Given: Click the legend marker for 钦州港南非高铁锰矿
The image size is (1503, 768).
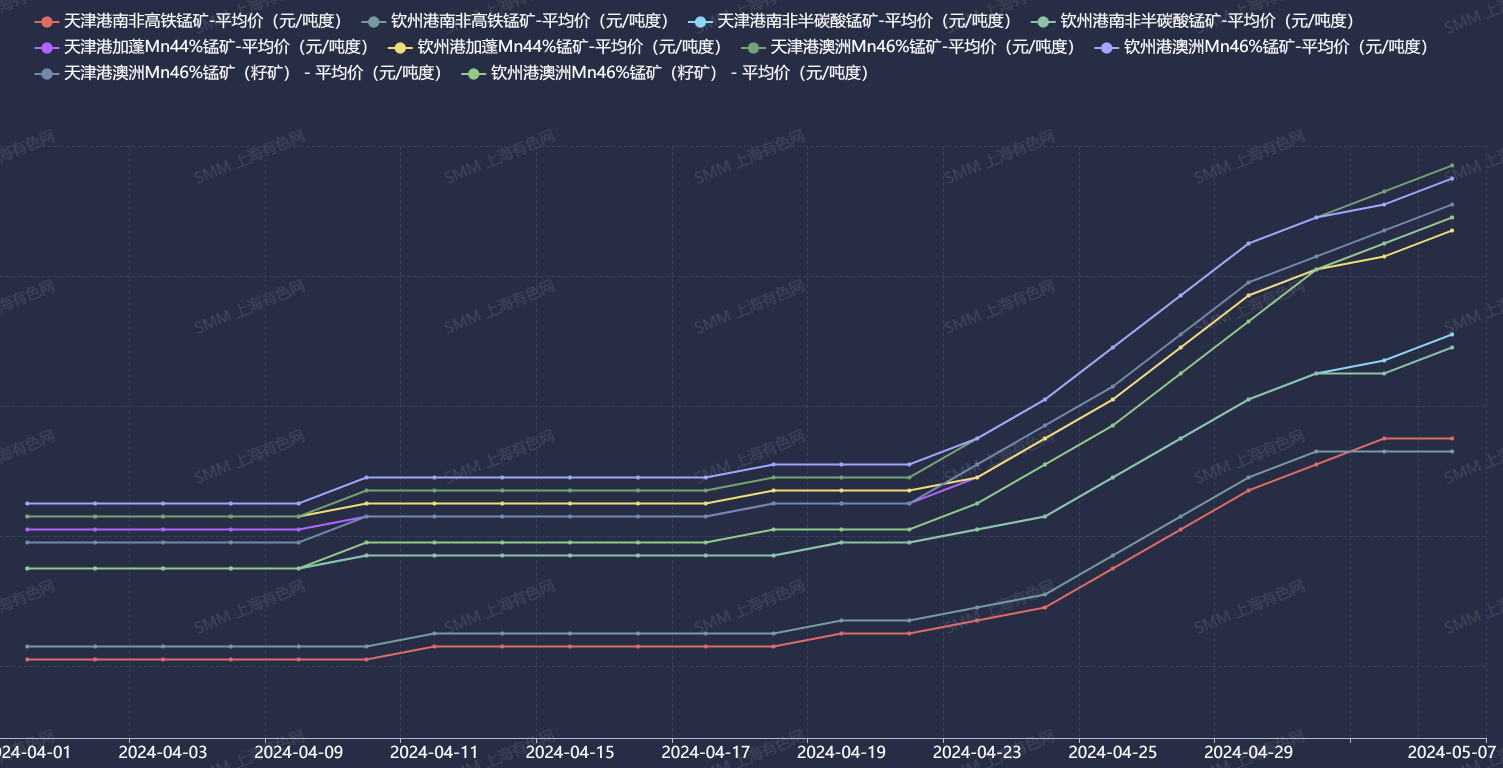Looking at the screenshot, I should (x=373, y=21).
